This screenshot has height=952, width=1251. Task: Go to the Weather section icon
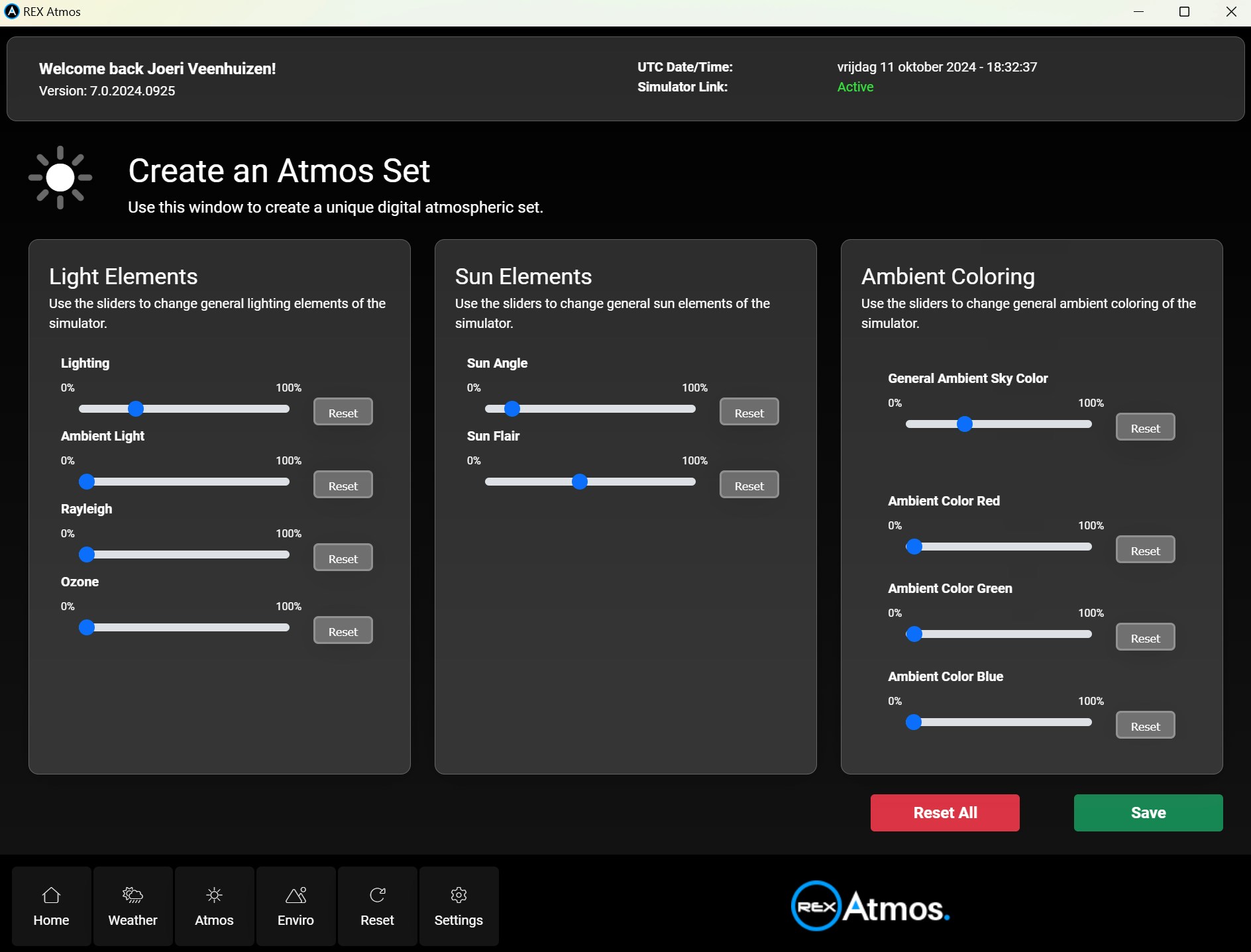(133, 896)
